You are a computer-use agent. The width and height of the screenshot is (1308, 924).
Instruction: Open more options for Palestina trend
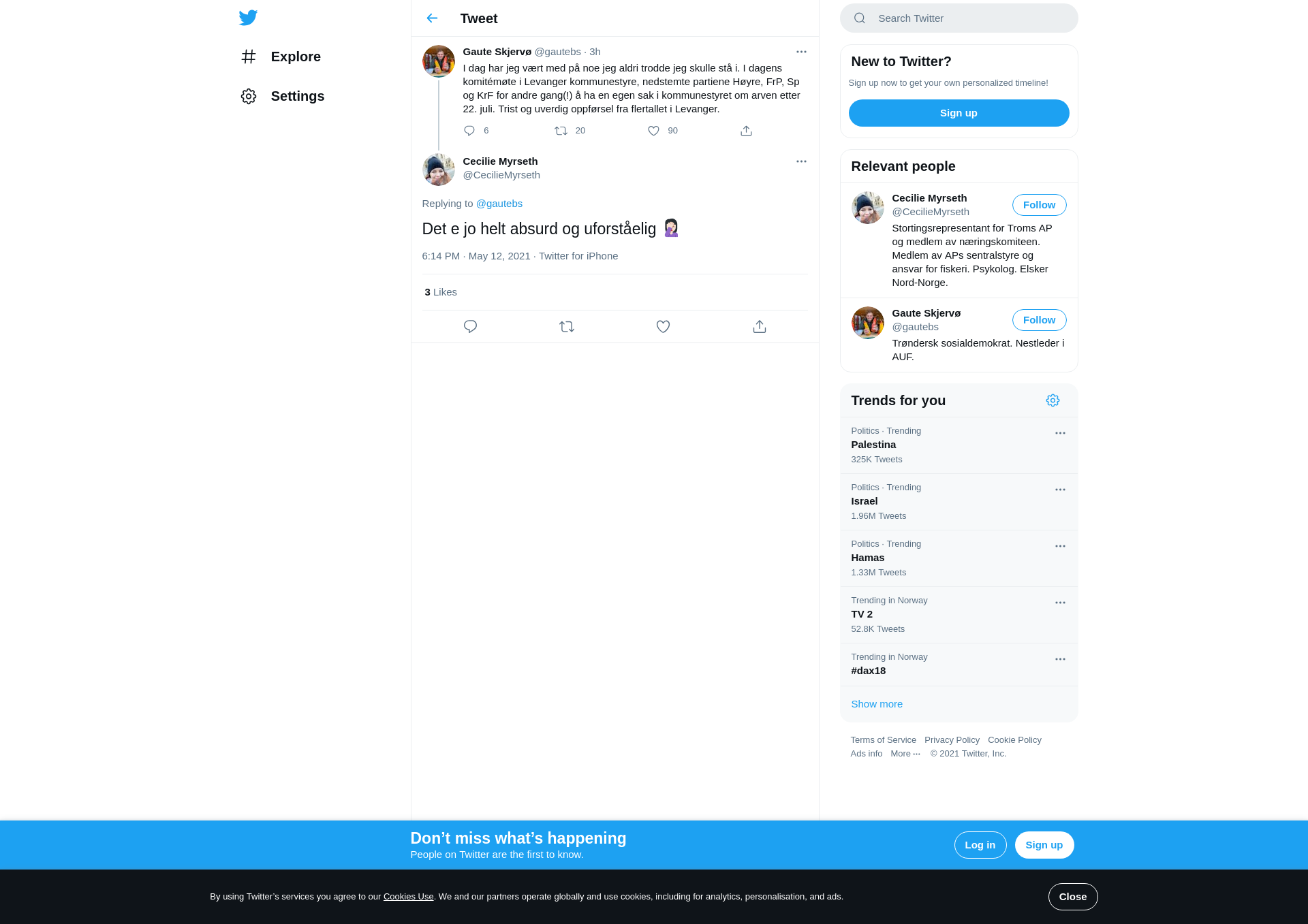click(1060, 433)
